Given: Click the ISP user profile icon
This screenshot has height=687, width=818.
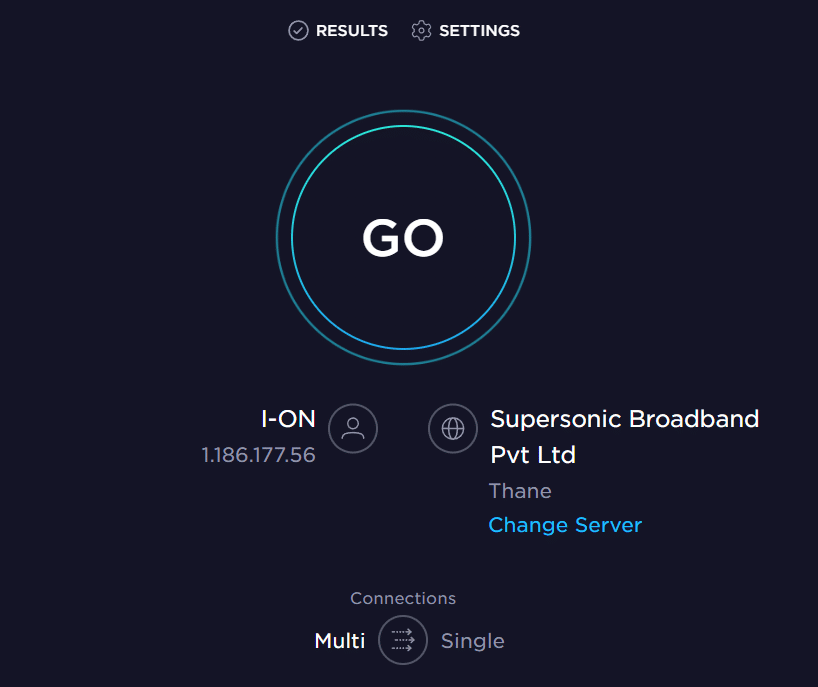Looking at the screenshot, I should (x=353, y=429).
